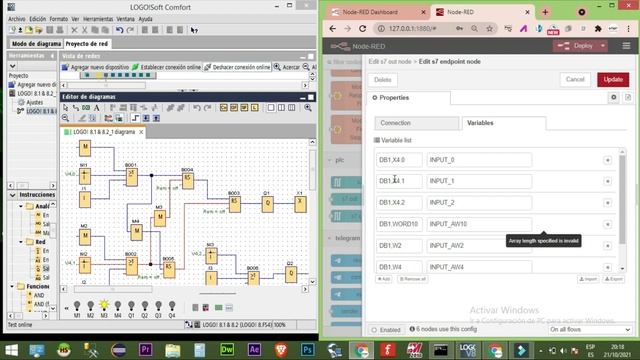Click the browser back arrow
Viewport: 640px width, 360px height.
(x=333, y=29)
